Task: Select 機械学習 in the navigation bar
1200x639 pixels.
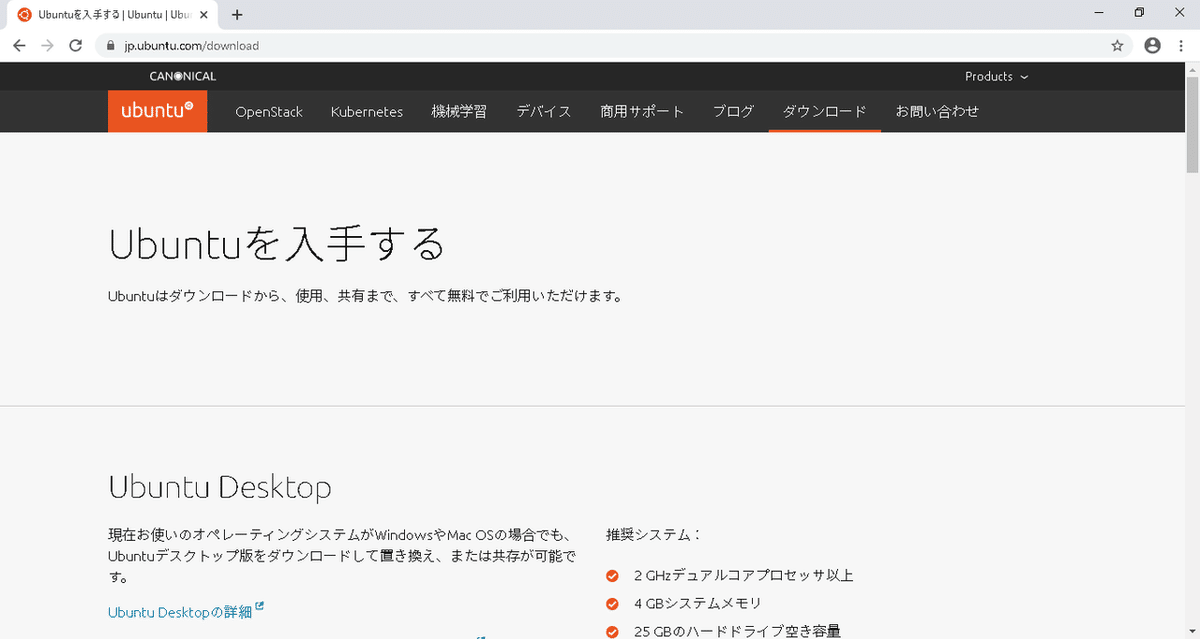Action: (459, 111)
